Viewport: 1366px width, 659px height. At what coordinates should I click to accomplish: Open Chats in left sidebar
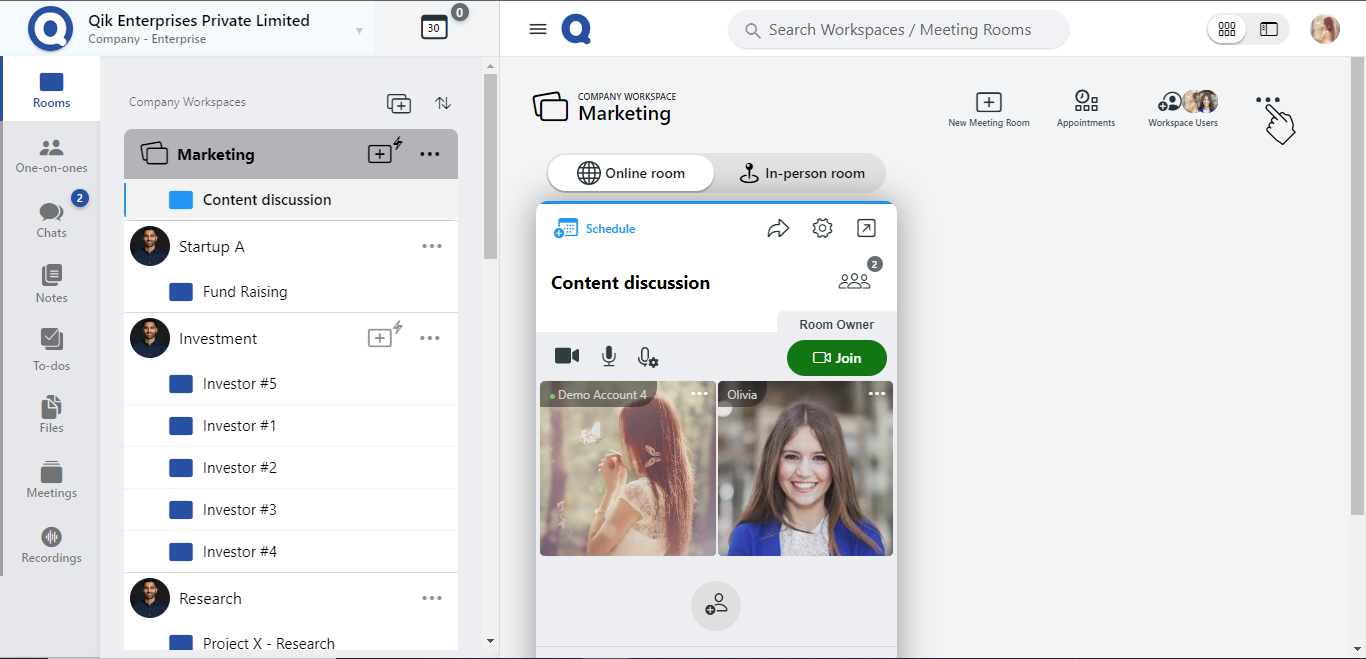tap(52, 220)
